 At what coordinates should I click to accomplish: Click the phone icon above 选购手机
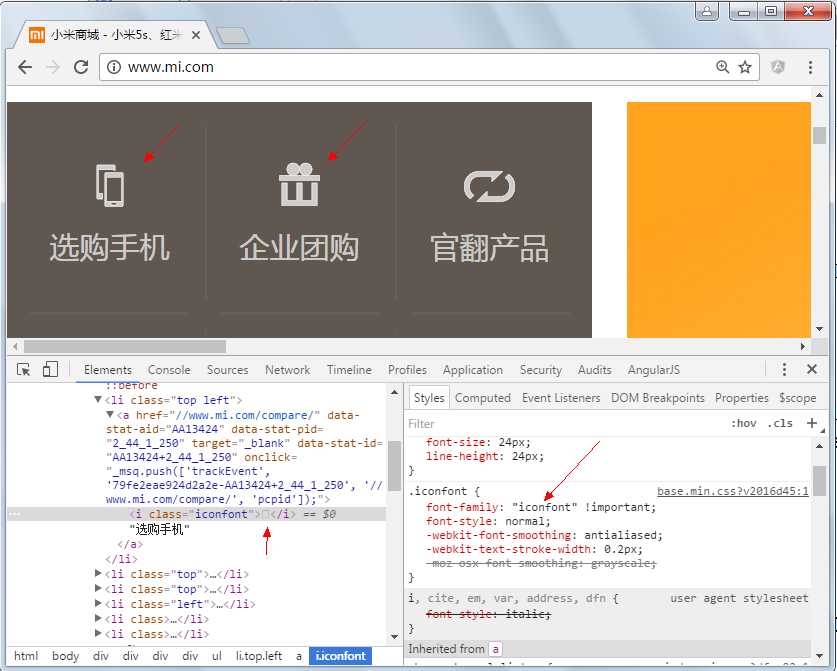(110, 185)
